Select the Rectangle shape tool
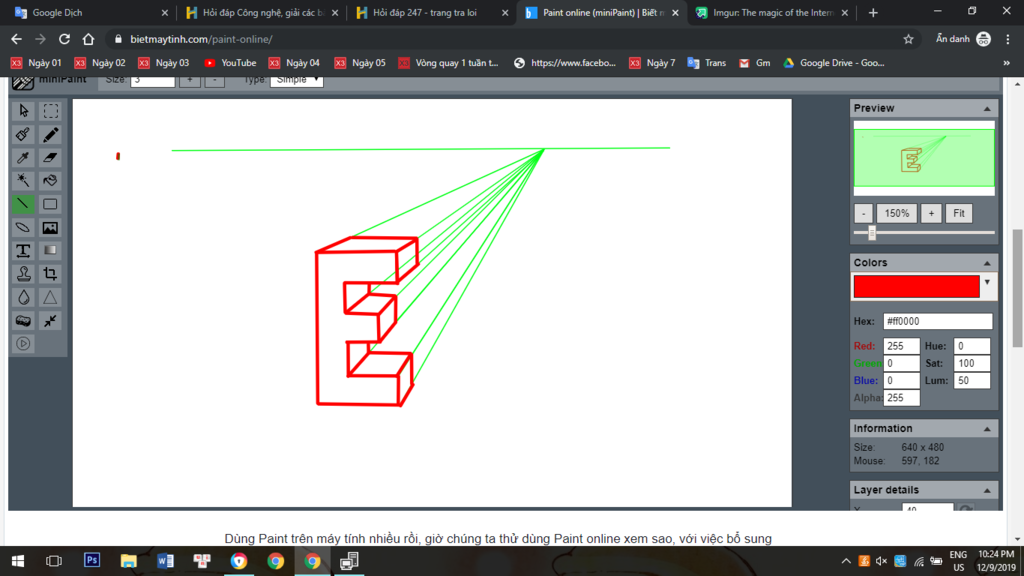Image resolution: width=1024 pixels, height=576 pixels. click(x=50, y=204)
